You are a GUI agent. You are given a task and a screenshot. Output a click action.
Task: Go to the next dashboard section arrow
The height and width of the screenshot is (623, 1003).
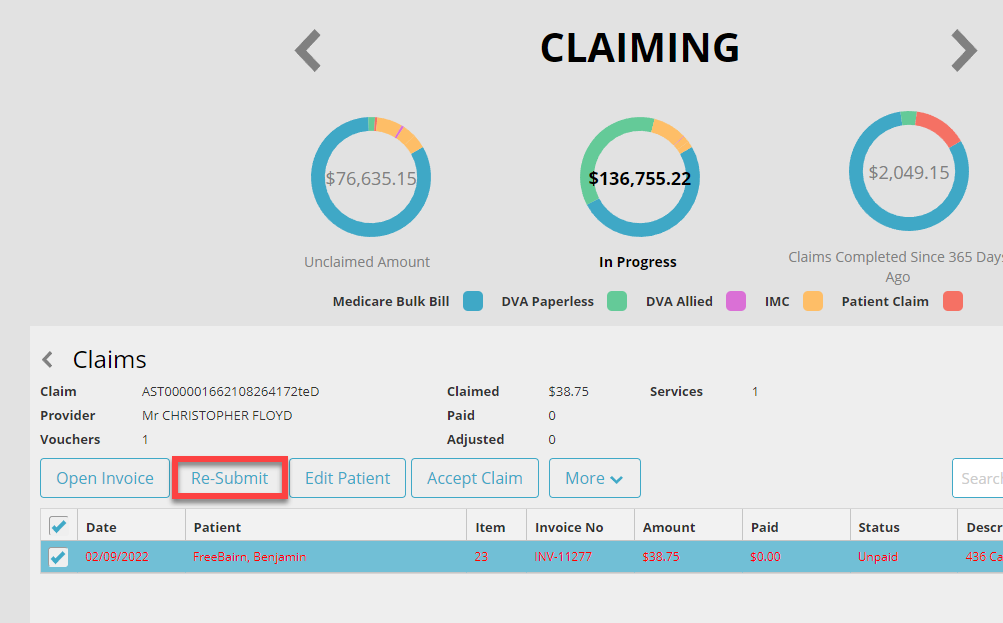pos(964,50)
